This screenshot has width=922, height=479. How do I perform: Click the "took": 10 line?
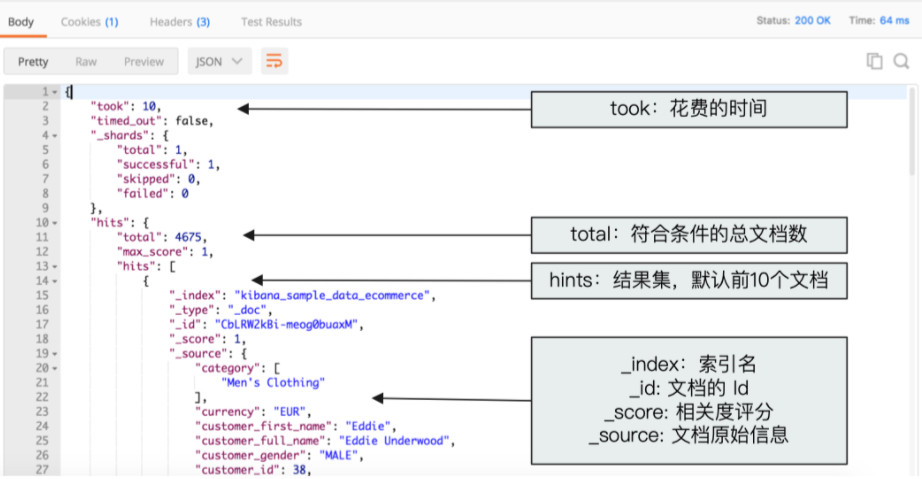pyautogui.click(x=126, y=106)
